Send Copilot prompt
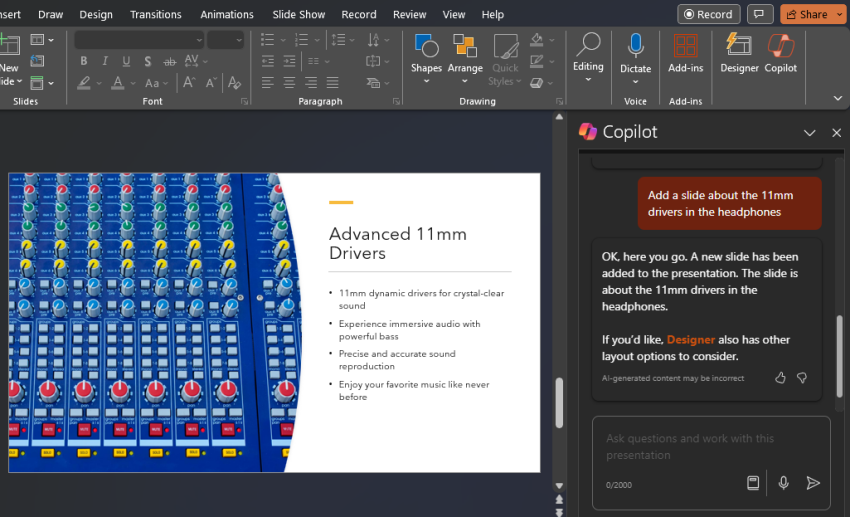Image resolution: width=850 pixels, height=517 pixels. coord(812,483)
